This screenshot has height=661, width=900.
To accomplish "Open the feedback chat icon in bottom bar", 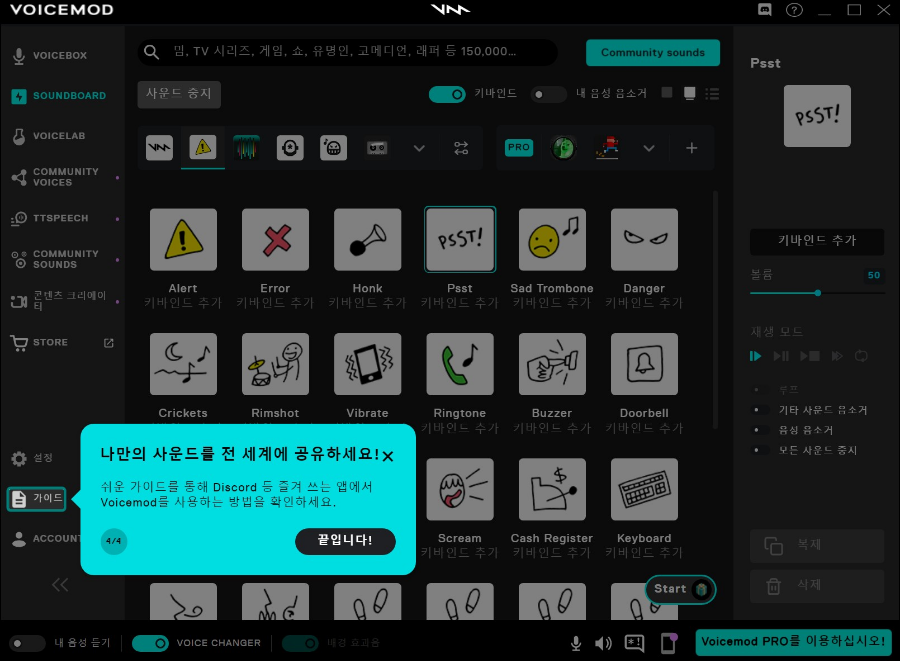I will 634,643.
